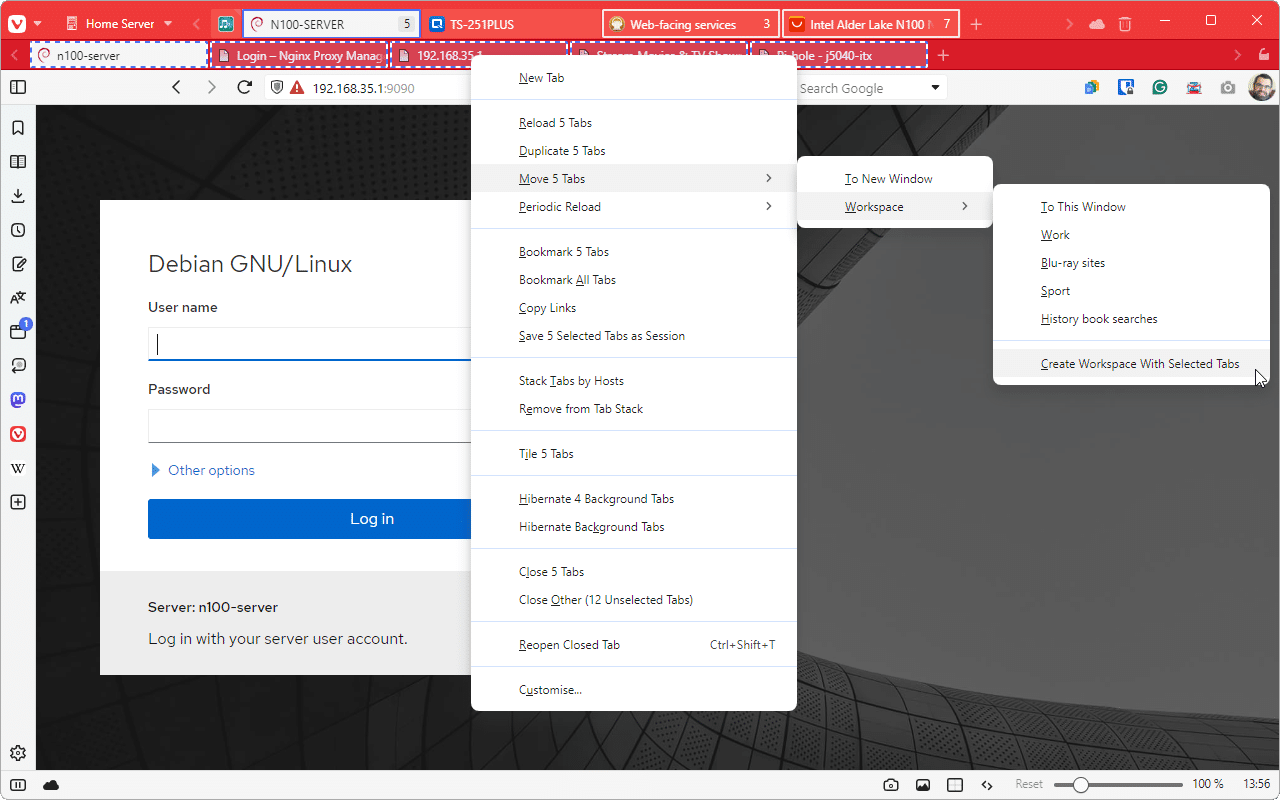
Task: Open the Wikipedia web panel
Action: pos(17,467)
